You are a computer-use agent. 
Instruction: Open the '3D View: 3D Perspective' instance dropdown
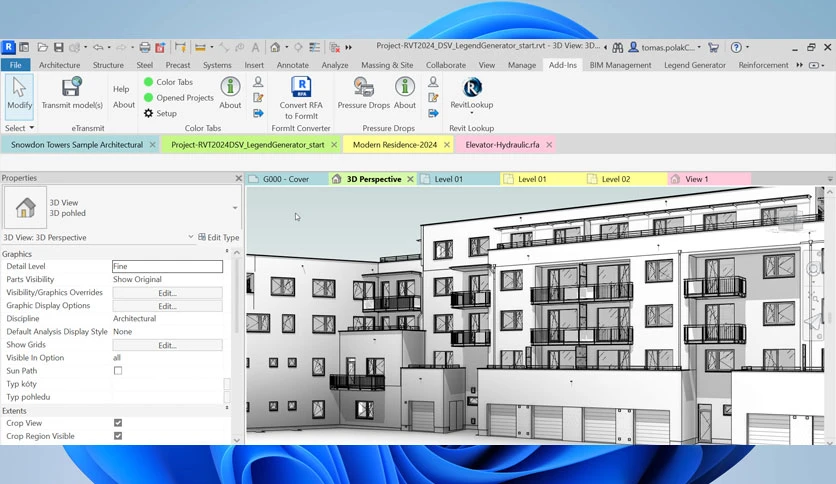[x=191, y=237]
